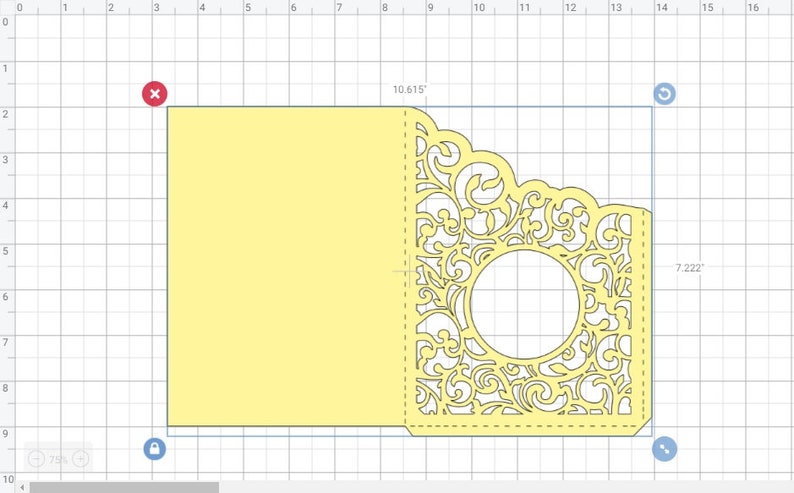Click the resize handle of the selection
Screen dimensions: 794x493
[x=664, y=449]
